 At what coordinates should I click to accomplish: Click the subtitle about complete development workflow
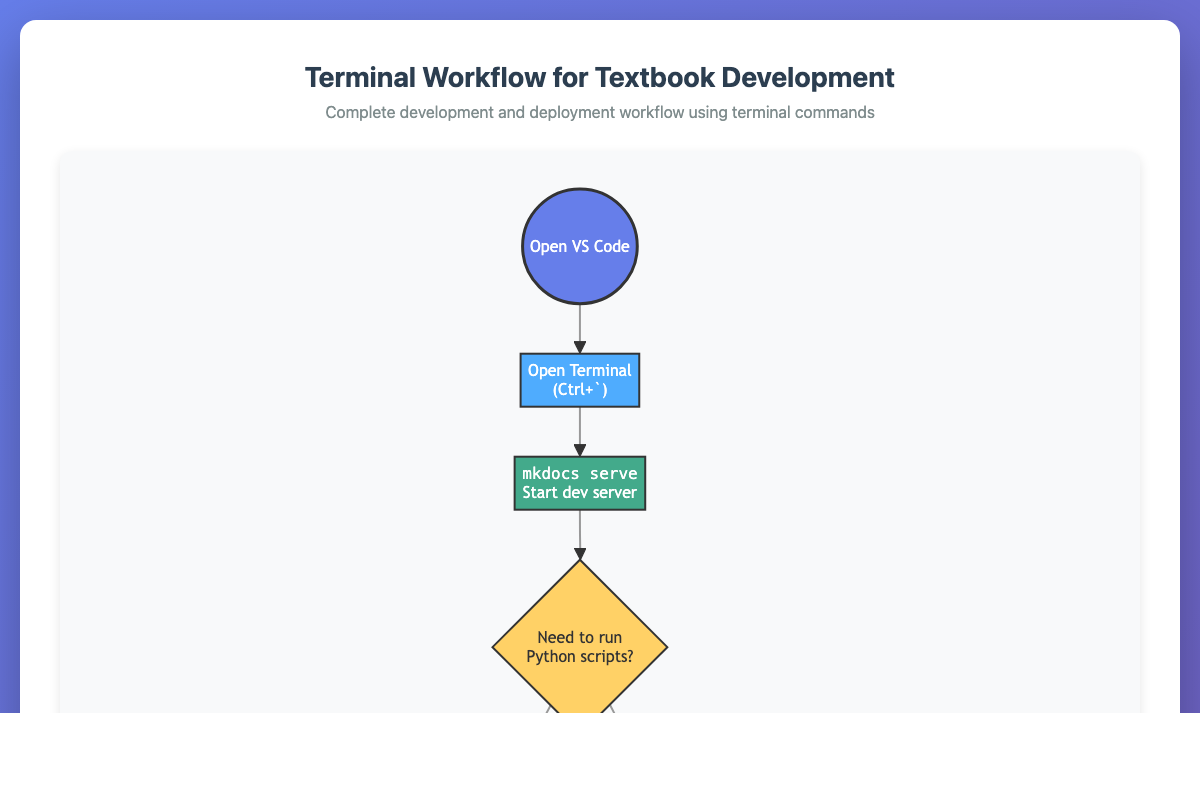pos(600,112)
